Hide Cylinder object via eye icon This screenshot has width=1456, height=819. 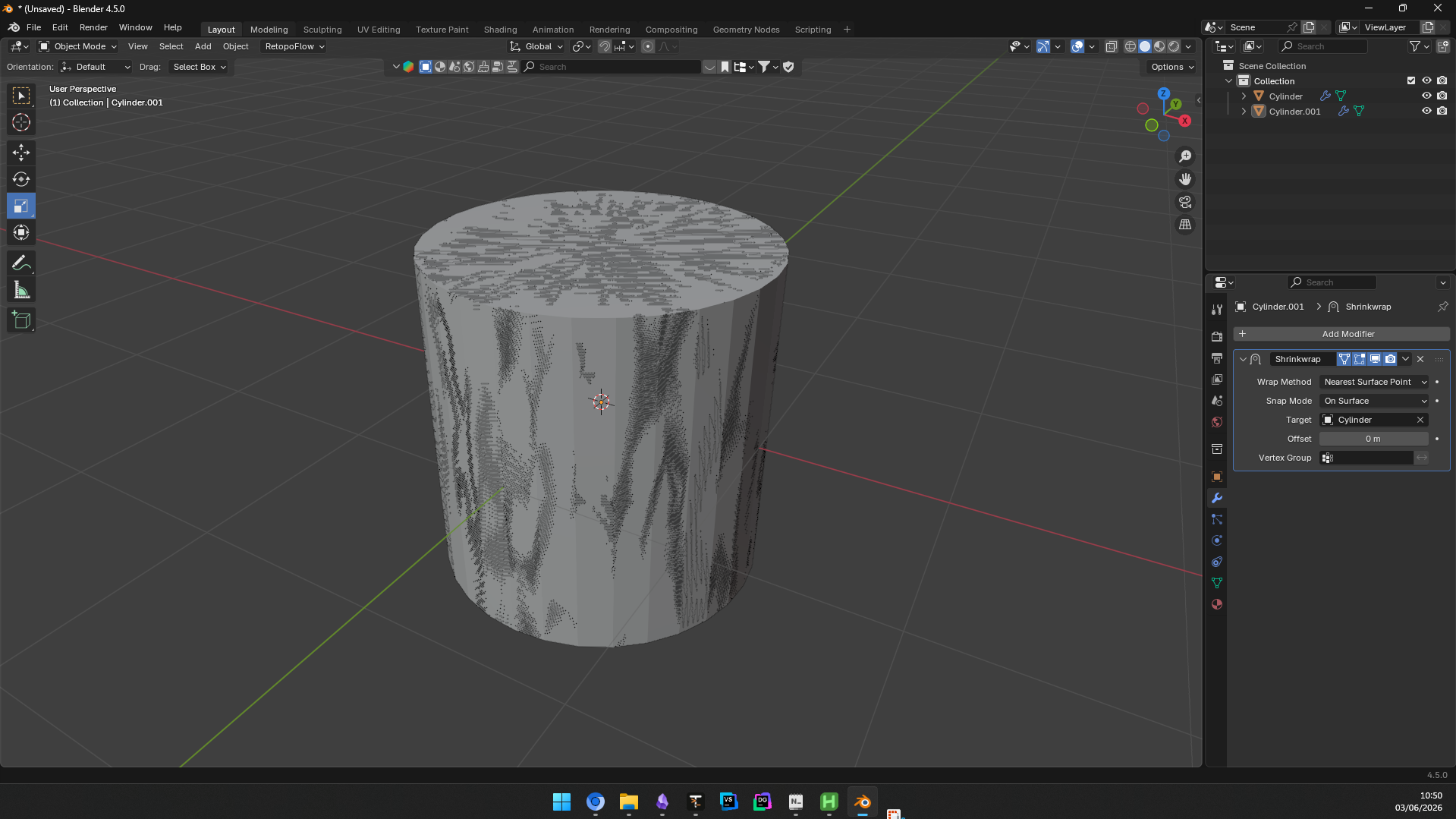click(x=1426, y=96)
